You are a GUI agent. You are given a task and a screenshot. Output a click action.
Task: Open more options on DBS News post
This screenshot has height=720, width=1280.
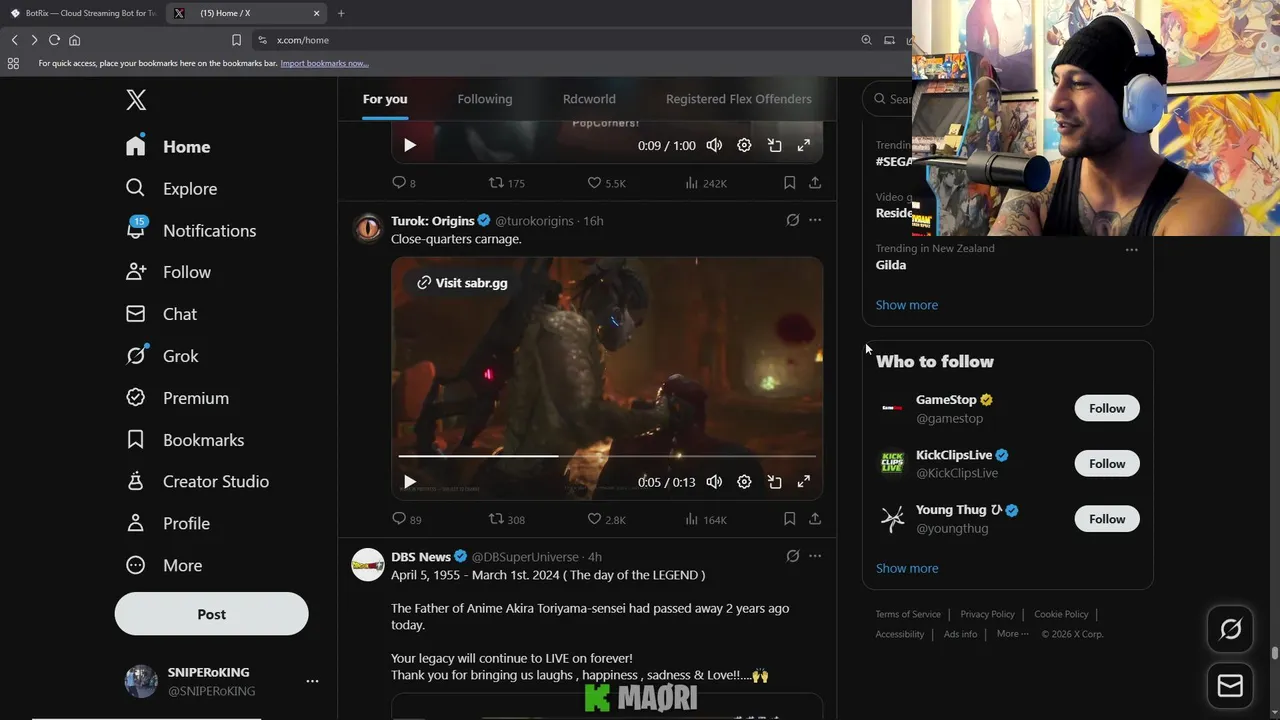tap(815, 556)
